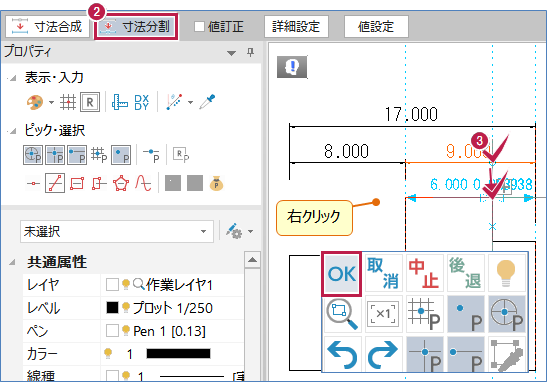Select the red polygon selection icon
This screenshot has height=382, width=547.
point(121,183)
